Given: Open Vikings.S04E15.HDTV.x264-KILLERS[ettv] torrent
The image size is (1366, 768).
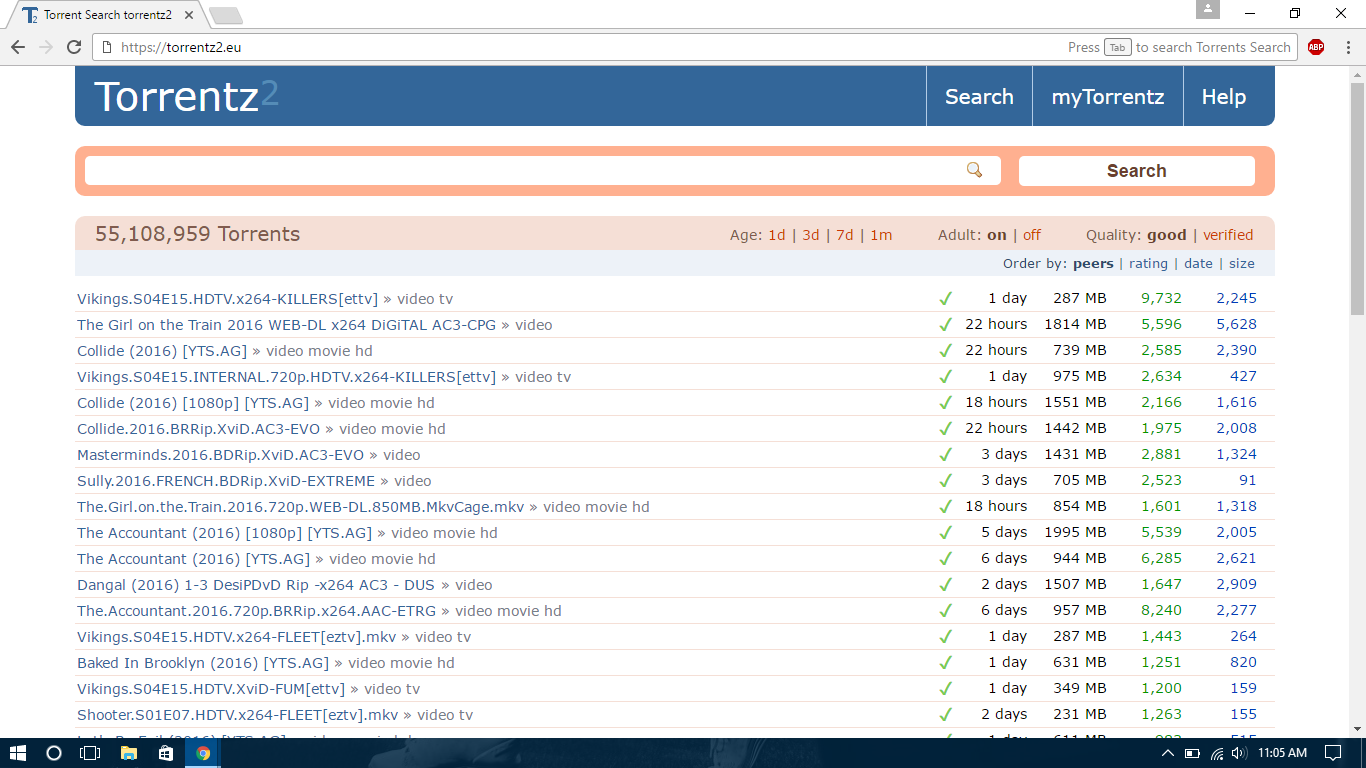Looking at the screenshot, I should coord(228,299).
